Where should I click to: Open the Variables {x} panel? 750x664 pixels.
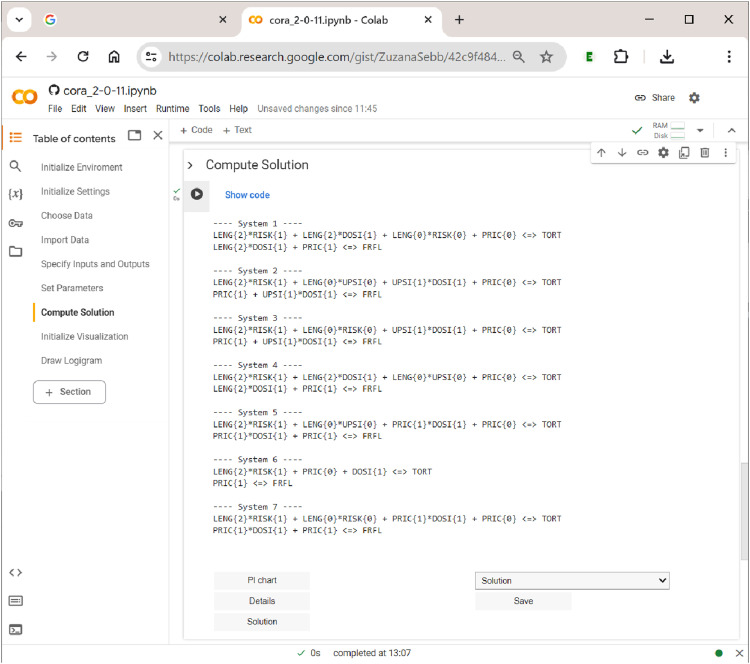15,194
